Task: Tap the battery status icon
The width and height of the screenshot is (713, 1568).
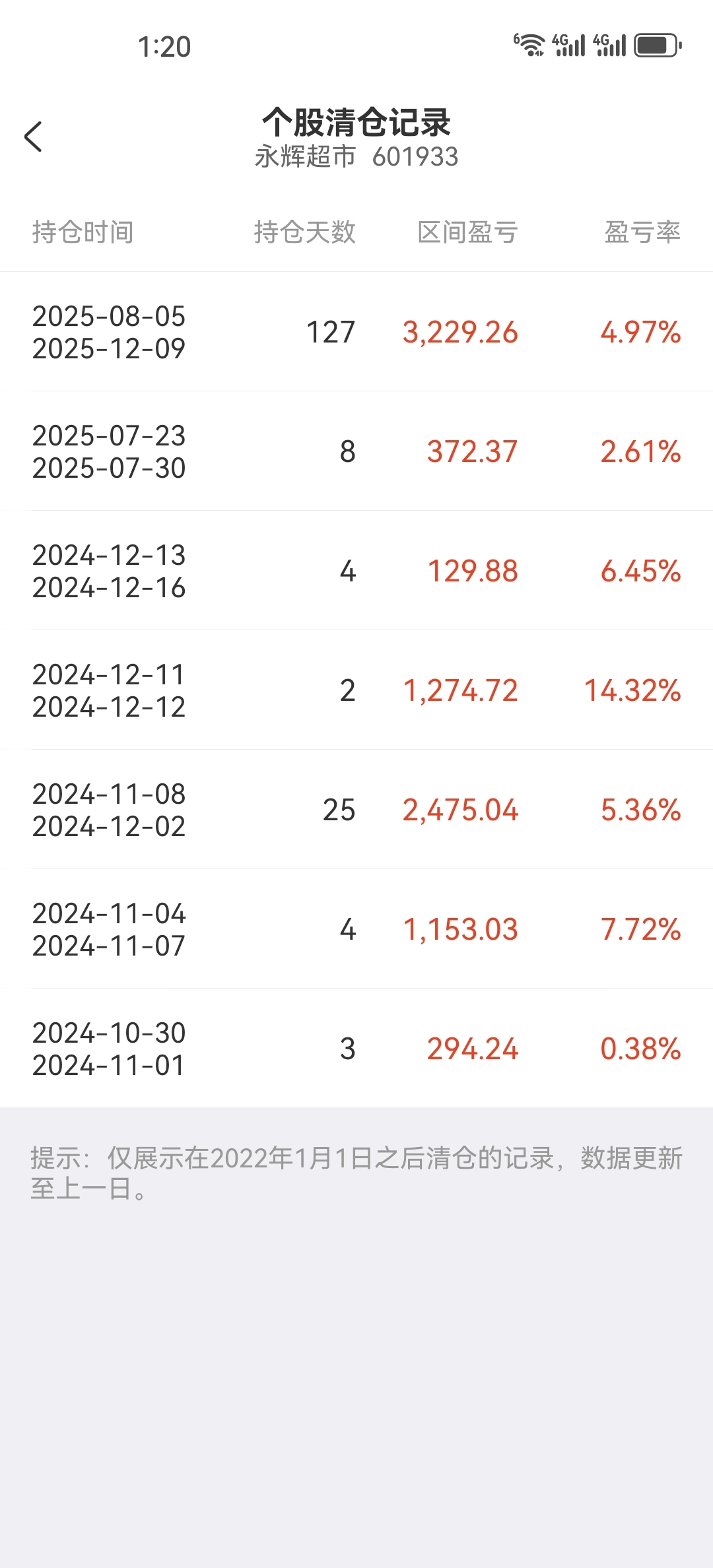Action: [x=658, y=46]
